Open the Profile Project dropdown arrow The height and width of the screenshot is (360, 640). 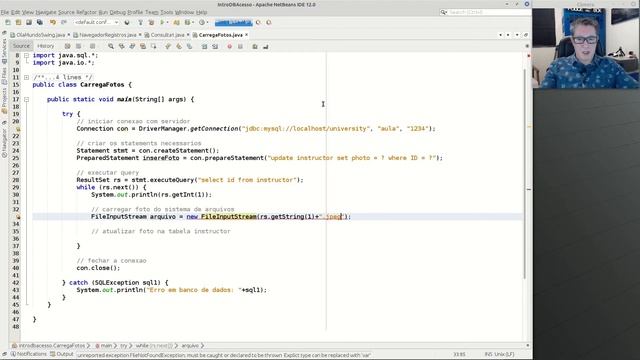(193, 22)
